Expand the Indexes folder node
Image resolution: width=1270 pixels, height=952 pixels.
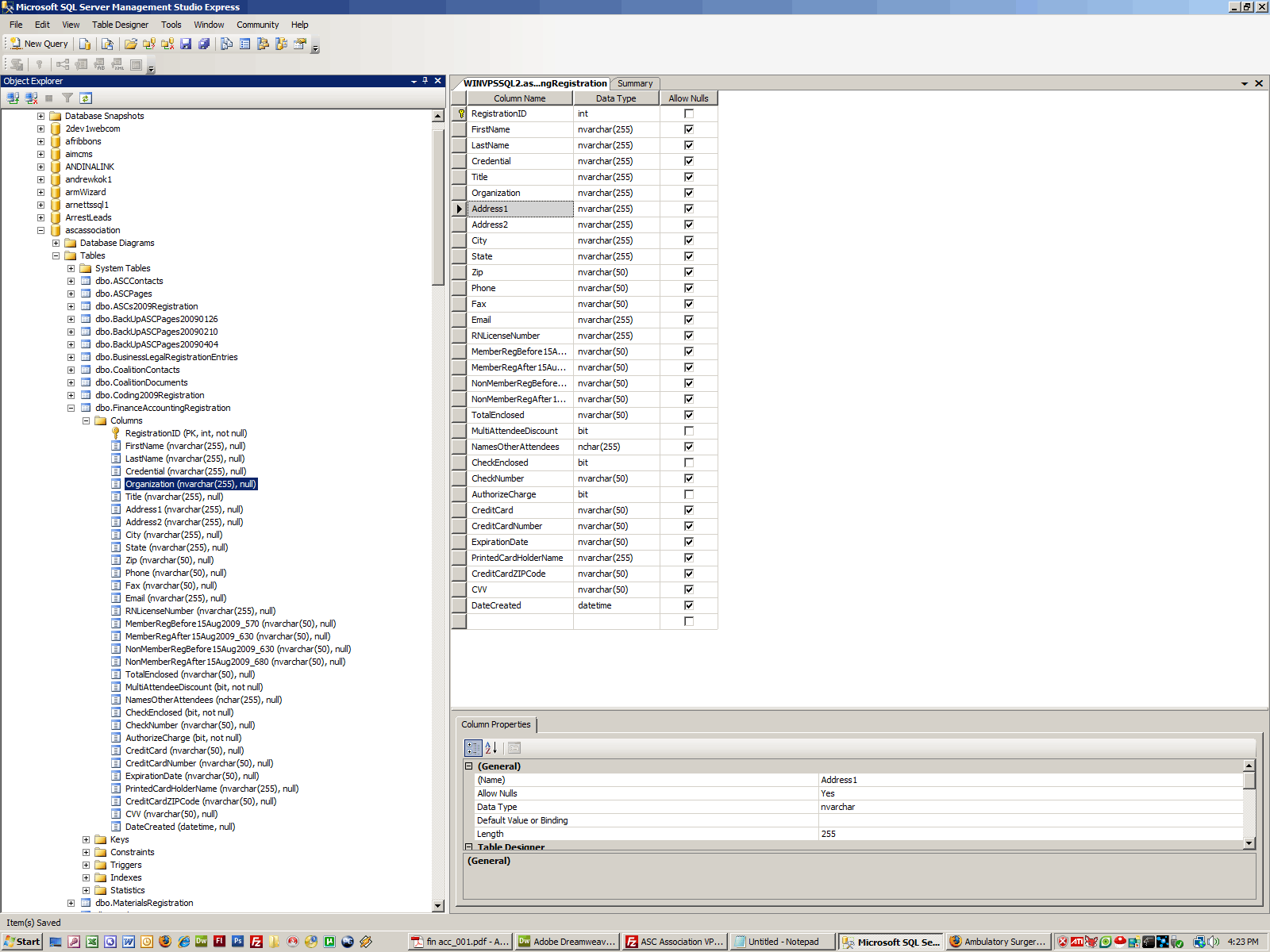86,877
